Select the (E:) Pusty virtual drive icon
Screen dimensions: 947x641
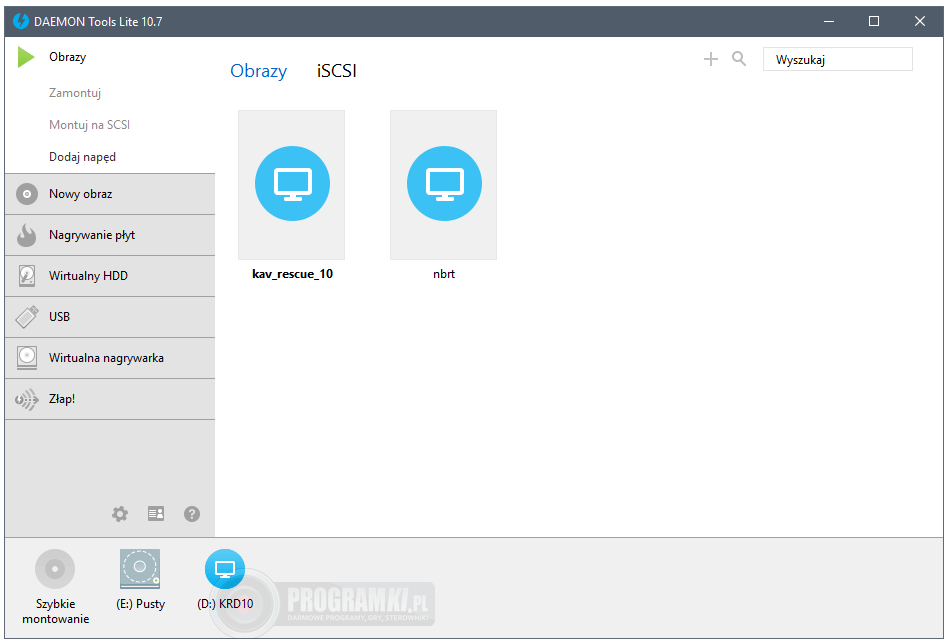click(x=140, y=569)
